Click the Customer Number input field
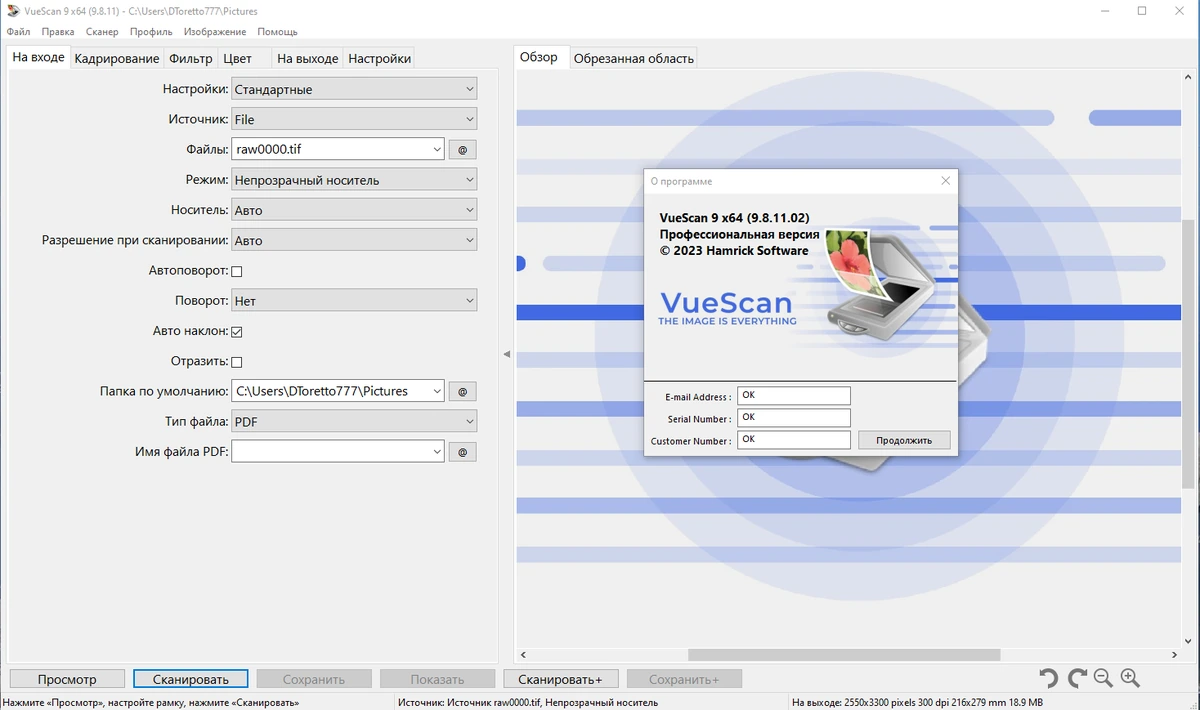This screenshot has height=710, width=1200. [x=794, y=440]
